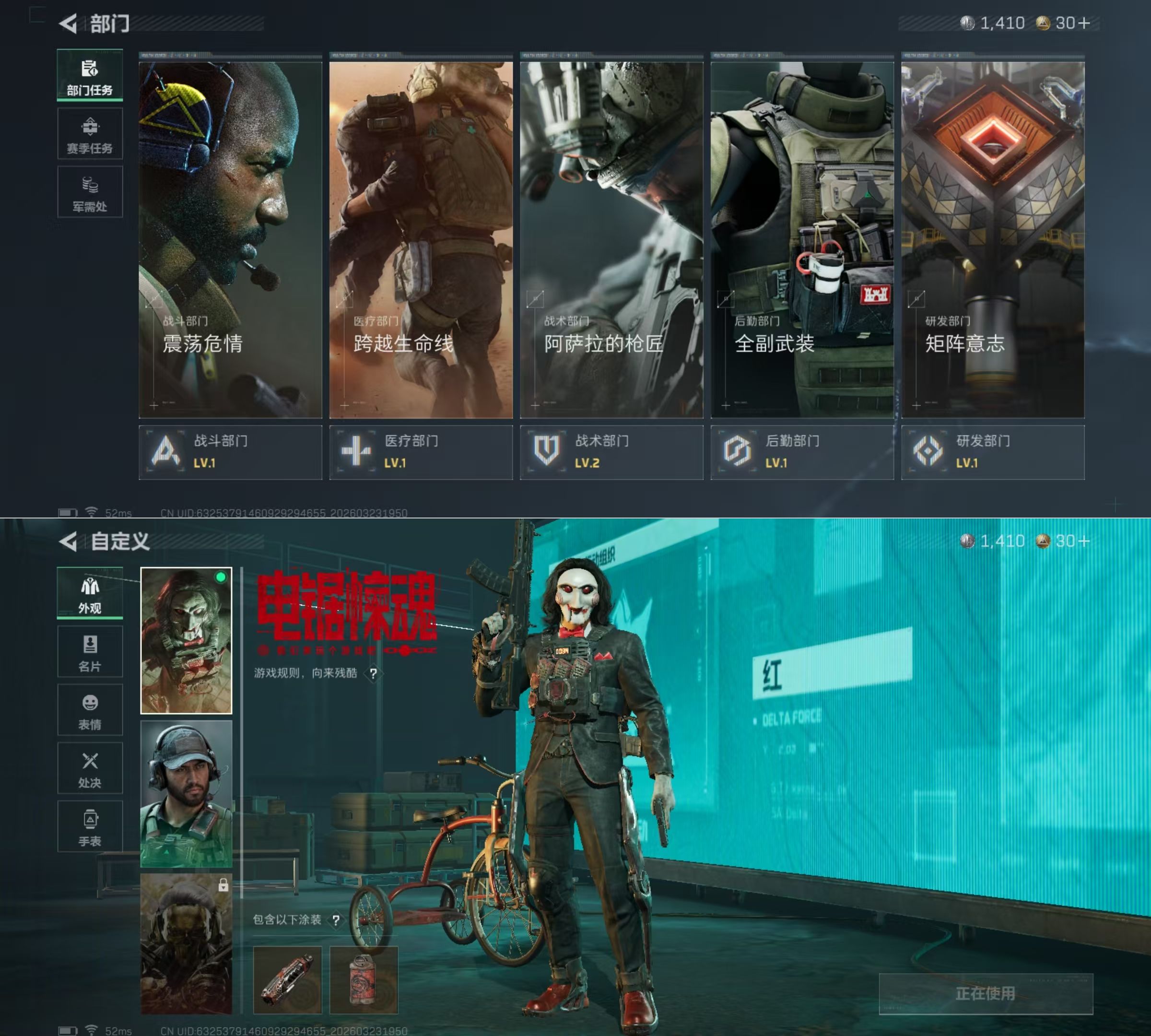Open the 军需处 supply icon
The image size is (1151, 1036).
[90, 192]
